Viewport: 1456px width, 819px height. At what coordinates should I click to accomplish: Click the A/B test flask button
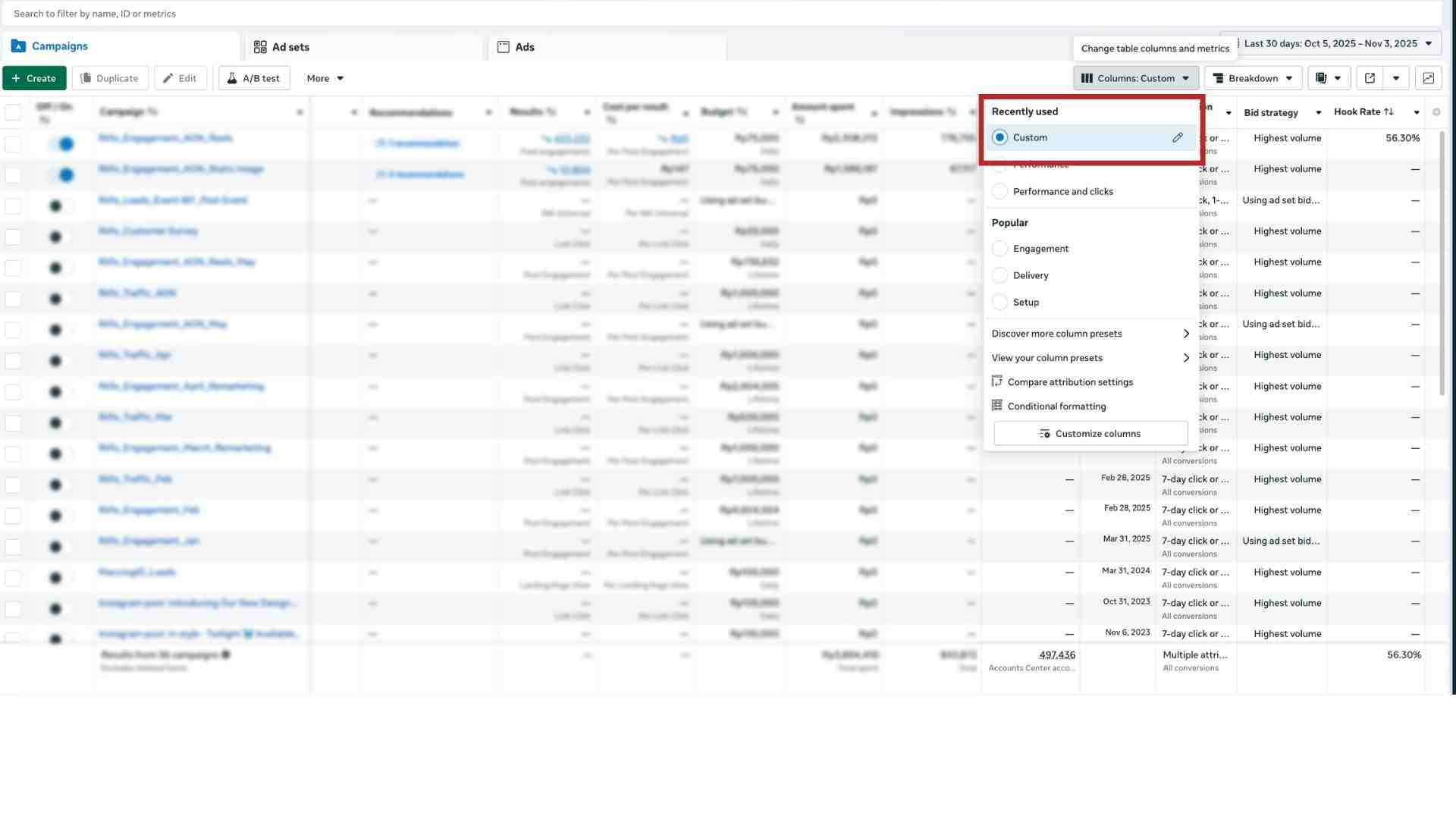[x=254, y=78]
